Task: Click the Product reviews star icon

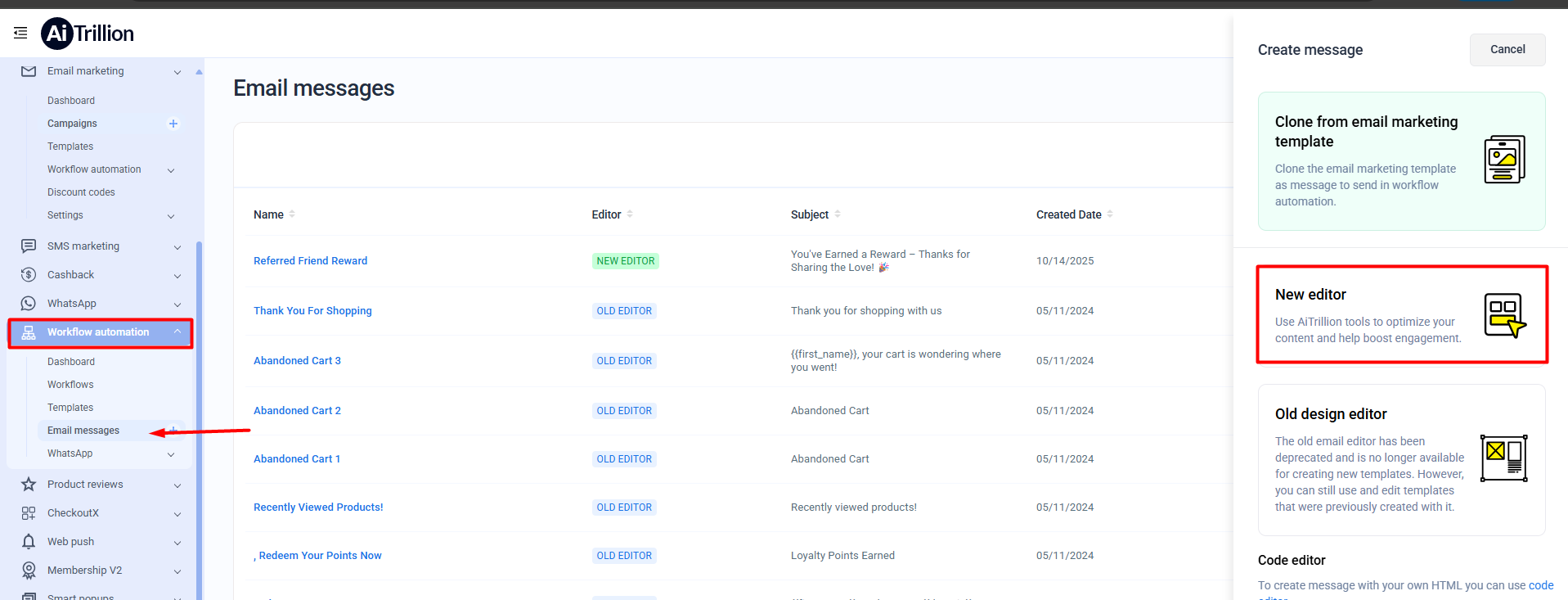Action: click(29, 485)
